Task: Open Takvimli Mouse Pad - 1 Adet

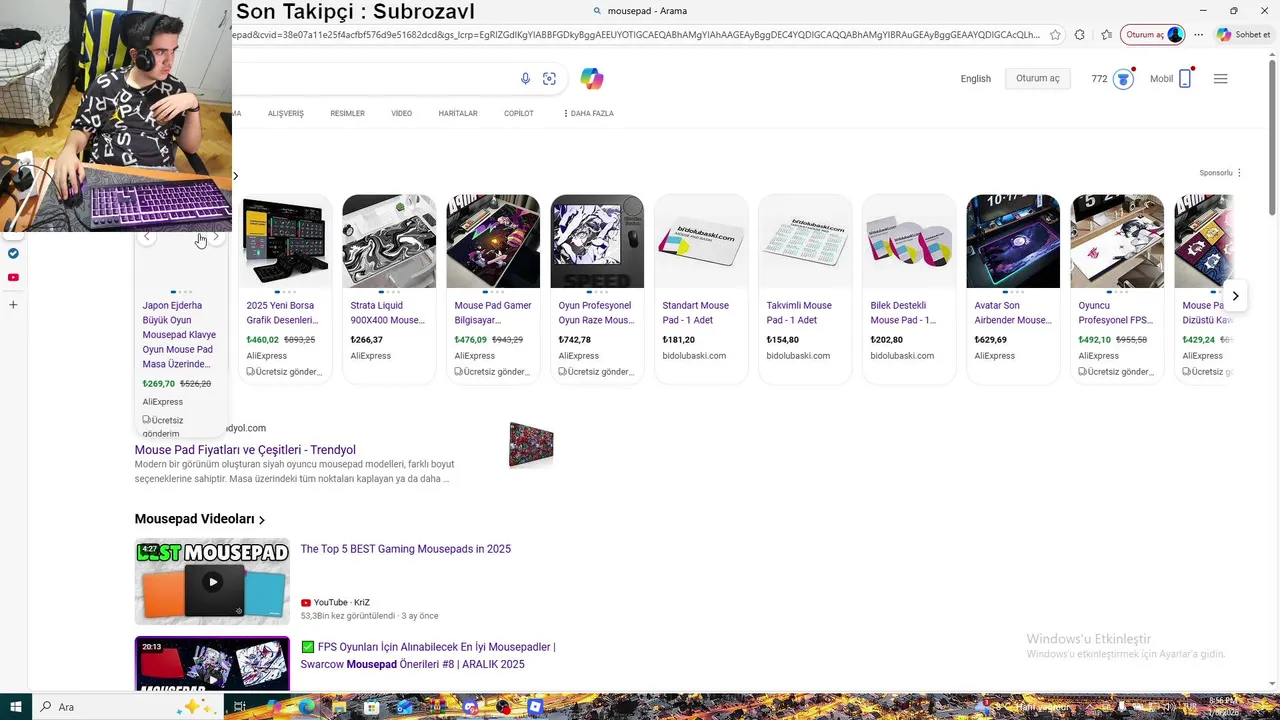Action: [799, 313]
